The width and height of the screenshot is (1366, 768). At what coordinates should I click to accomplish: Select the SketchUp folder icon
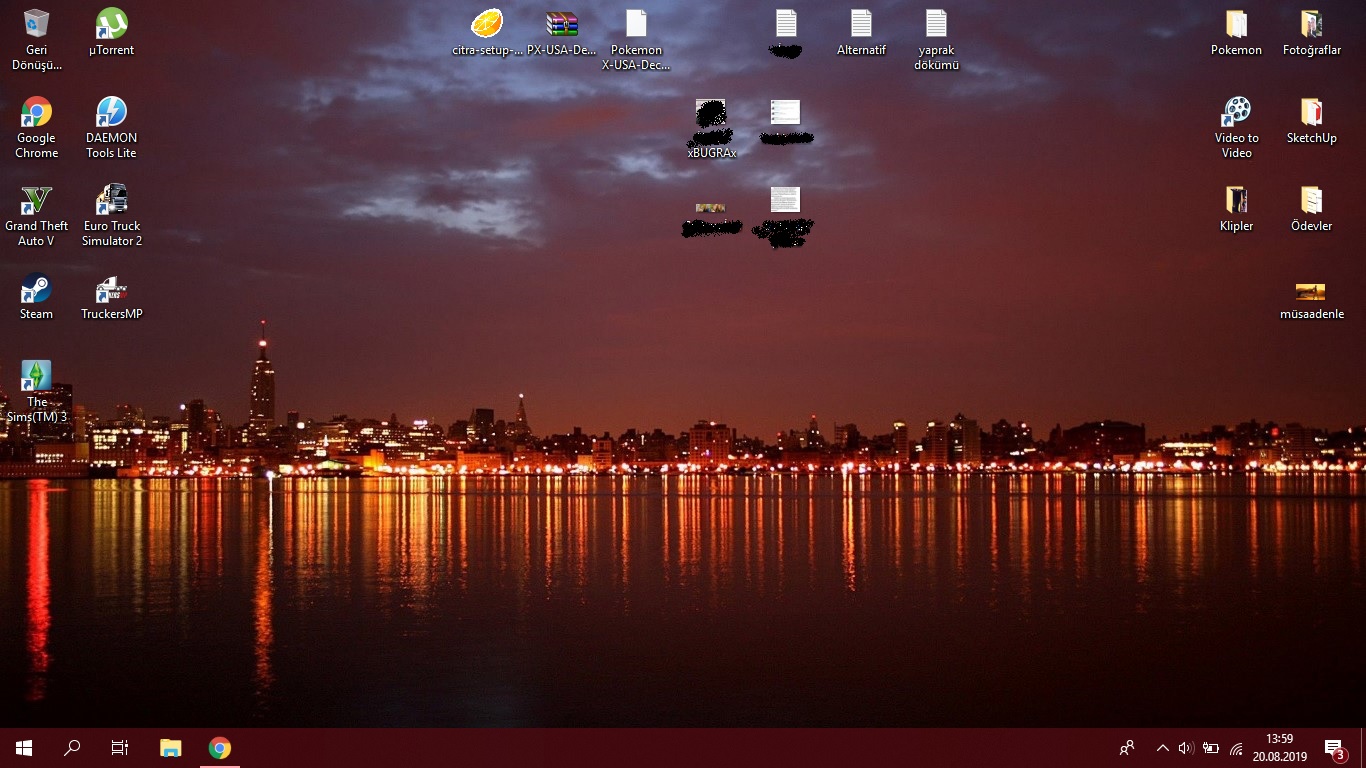click(1311, 112)
